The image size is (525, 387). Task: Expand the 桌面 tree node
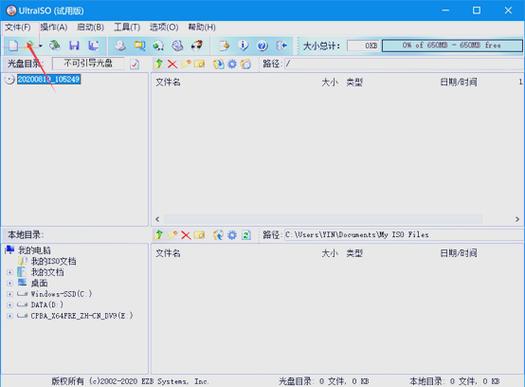click(10, 284)
